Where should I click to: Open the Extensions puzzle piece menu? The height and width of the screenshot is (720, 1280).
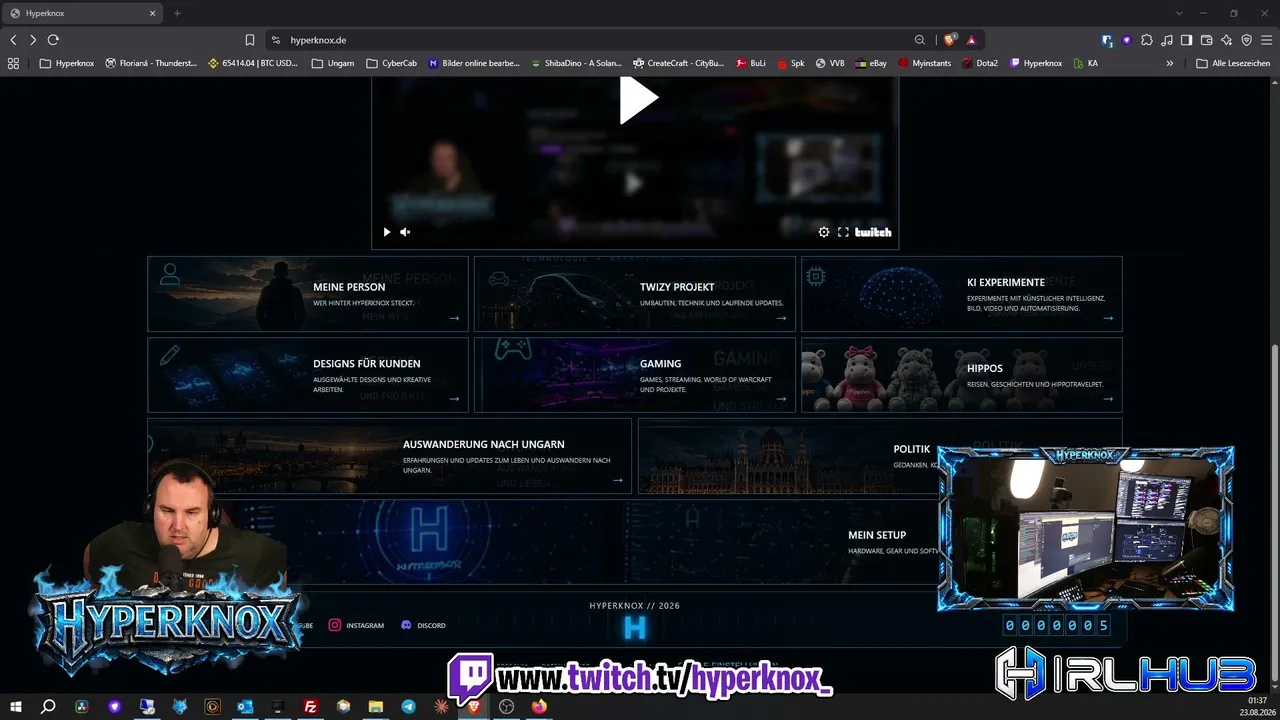1147,40
